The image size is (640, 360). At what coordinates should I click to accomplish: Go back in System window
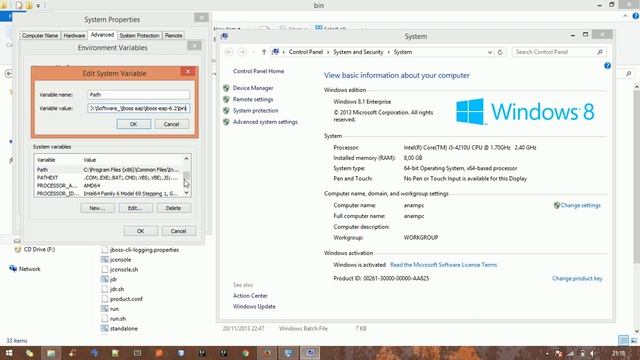tap(229, 52)
